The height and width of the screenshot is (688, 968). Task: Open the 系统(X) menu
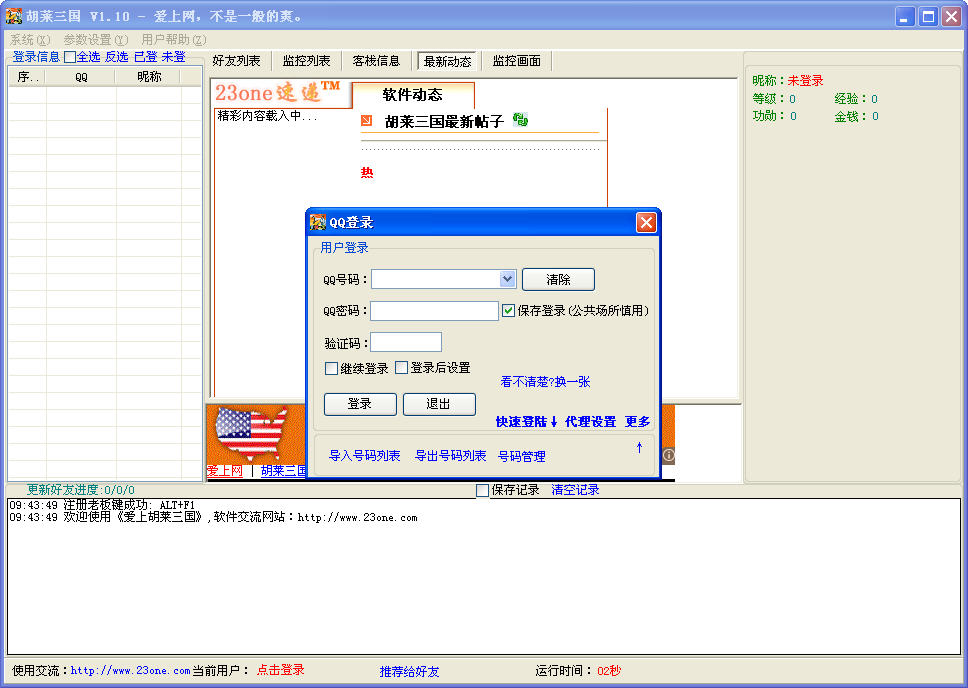click(30, 40)
